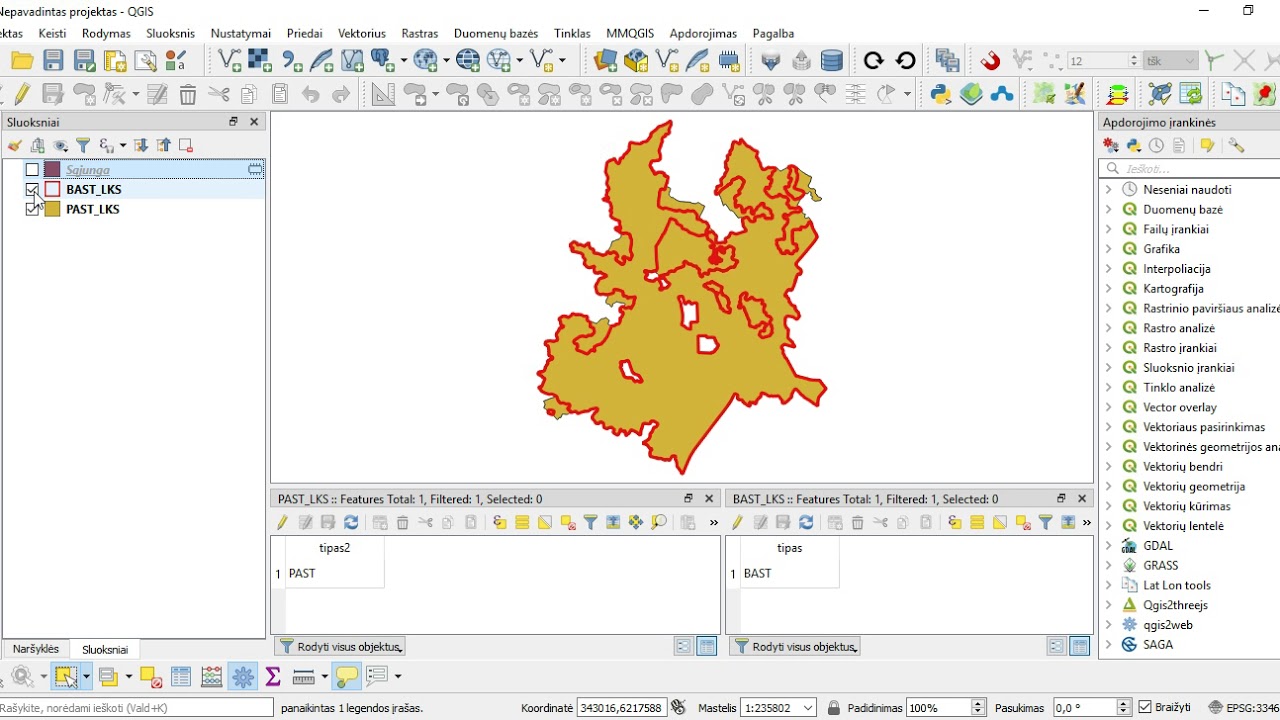Switch PAST_LKS table to form view
Image resolution: width=1280 pixels, height=720 pixels.
(x=683, y=647)
